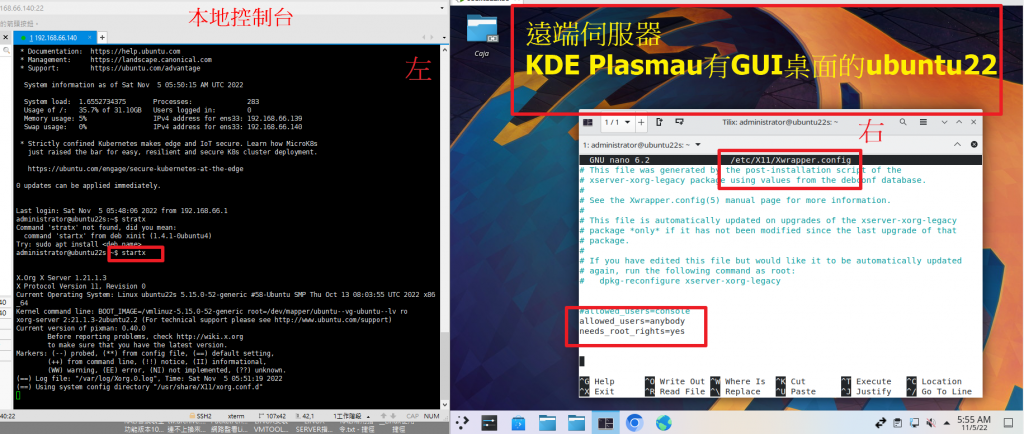Viewport: 1024px width, 434px height.
Task: Click /etc/X11/Xwrapper.config in nano title bar
Action: (x=791, y=160)
